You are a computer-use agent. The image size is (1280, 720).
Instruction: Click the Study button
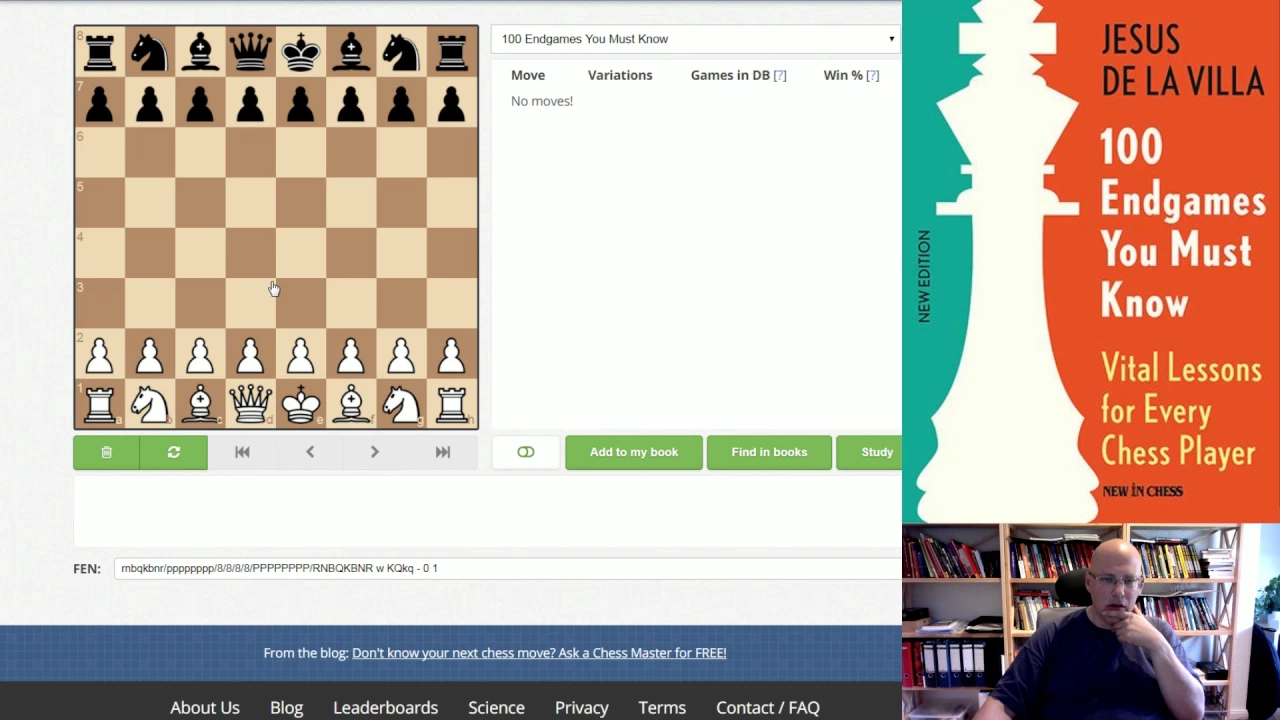[871, 452]
